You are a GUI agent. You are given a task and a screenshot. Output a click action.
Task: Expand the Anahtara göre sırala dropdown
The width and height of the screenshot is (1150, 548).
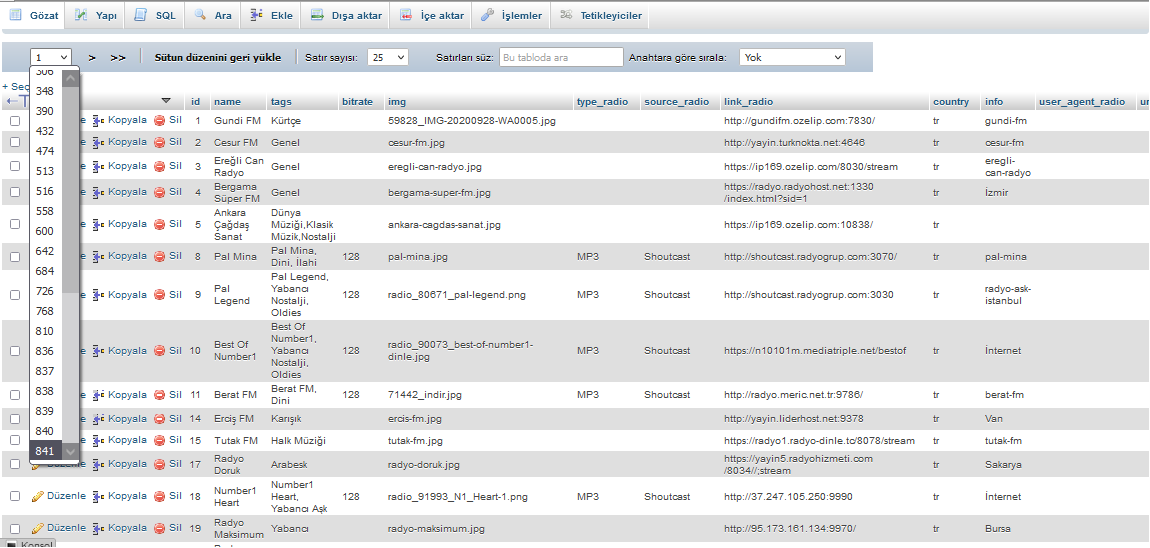coord(792,58)
